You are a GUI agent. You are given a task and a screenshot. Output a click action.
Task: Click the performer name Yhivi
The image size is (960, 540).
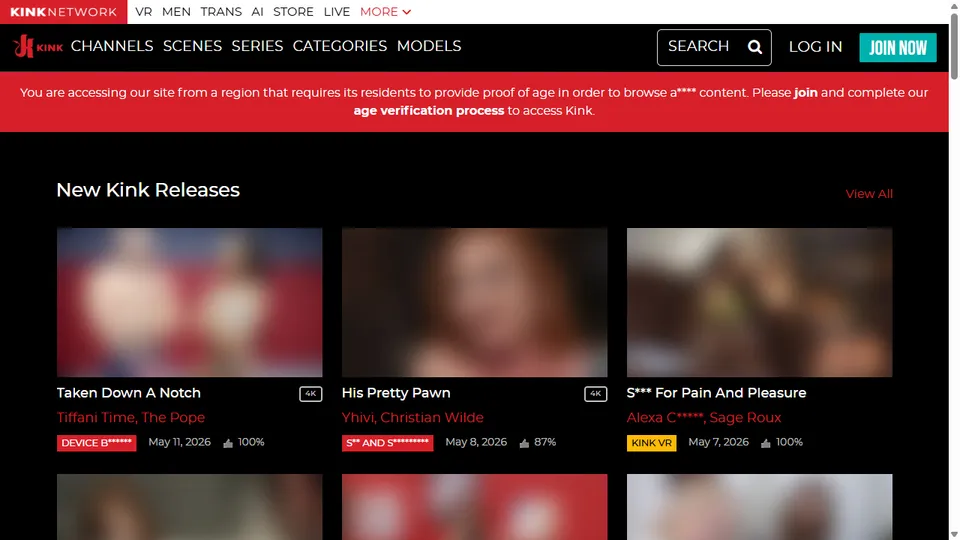point(358,418)
